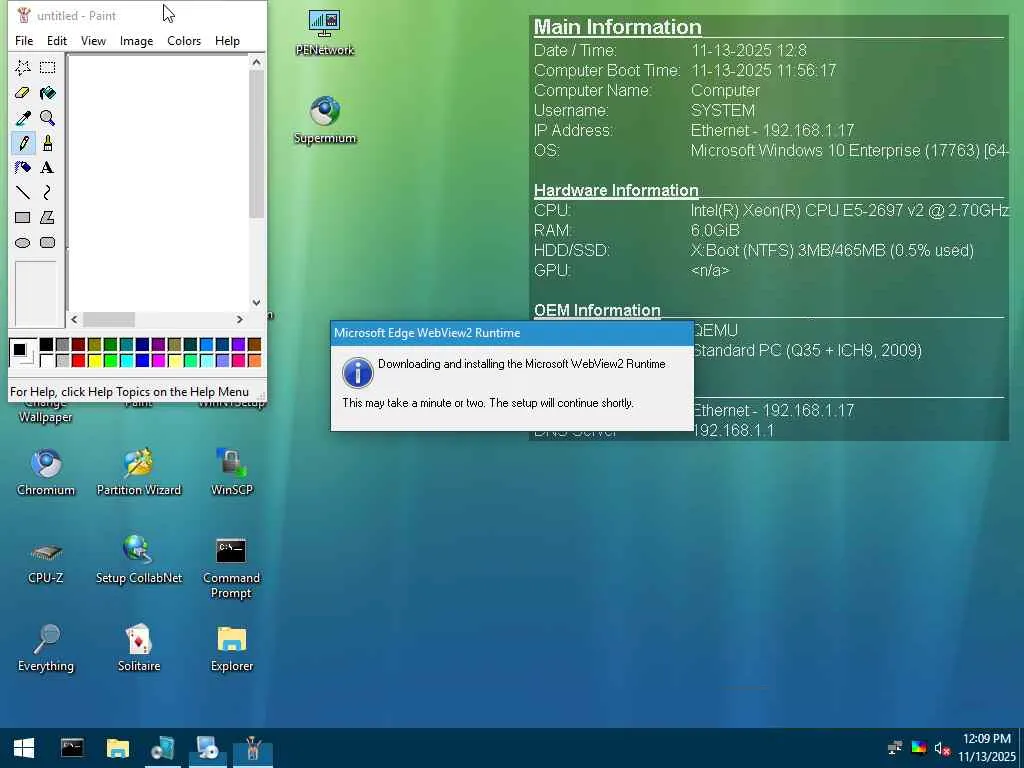
Task: Open the taskbar clock showing 12:09 PM
Action: click(987, 748)
